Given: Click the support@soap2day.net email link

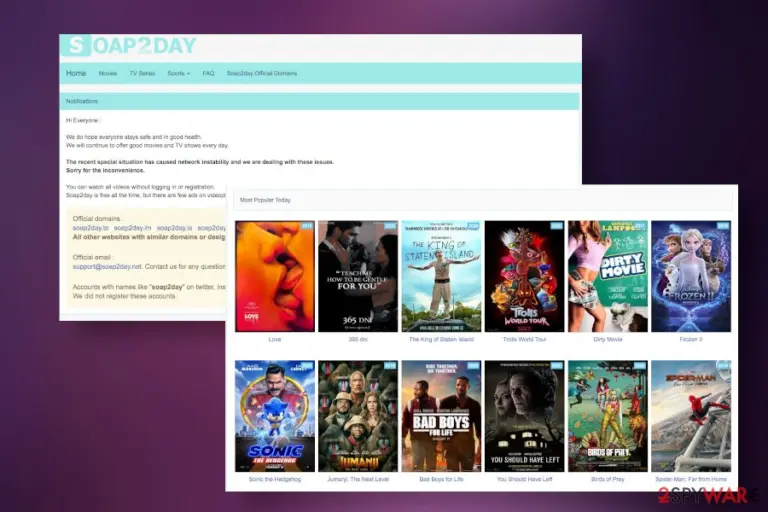Looking at the screenshot, I should point(107,267).
